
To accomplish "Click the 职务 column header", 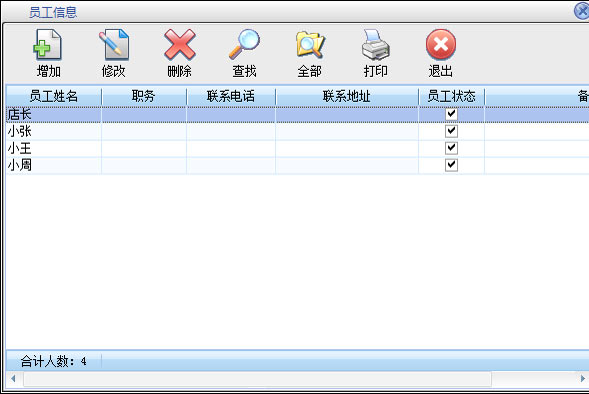I will [x=144, y=97].
